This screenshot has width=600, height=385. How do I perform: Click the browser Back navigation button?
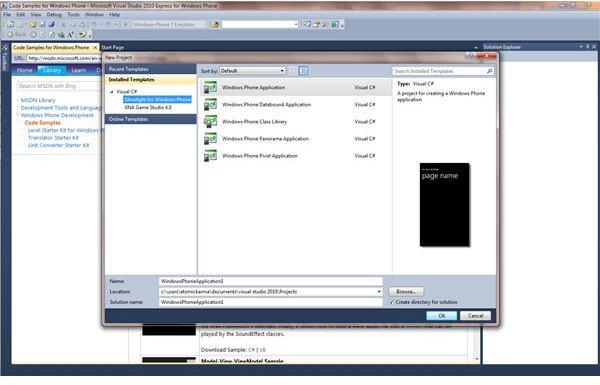pos(16,34)
